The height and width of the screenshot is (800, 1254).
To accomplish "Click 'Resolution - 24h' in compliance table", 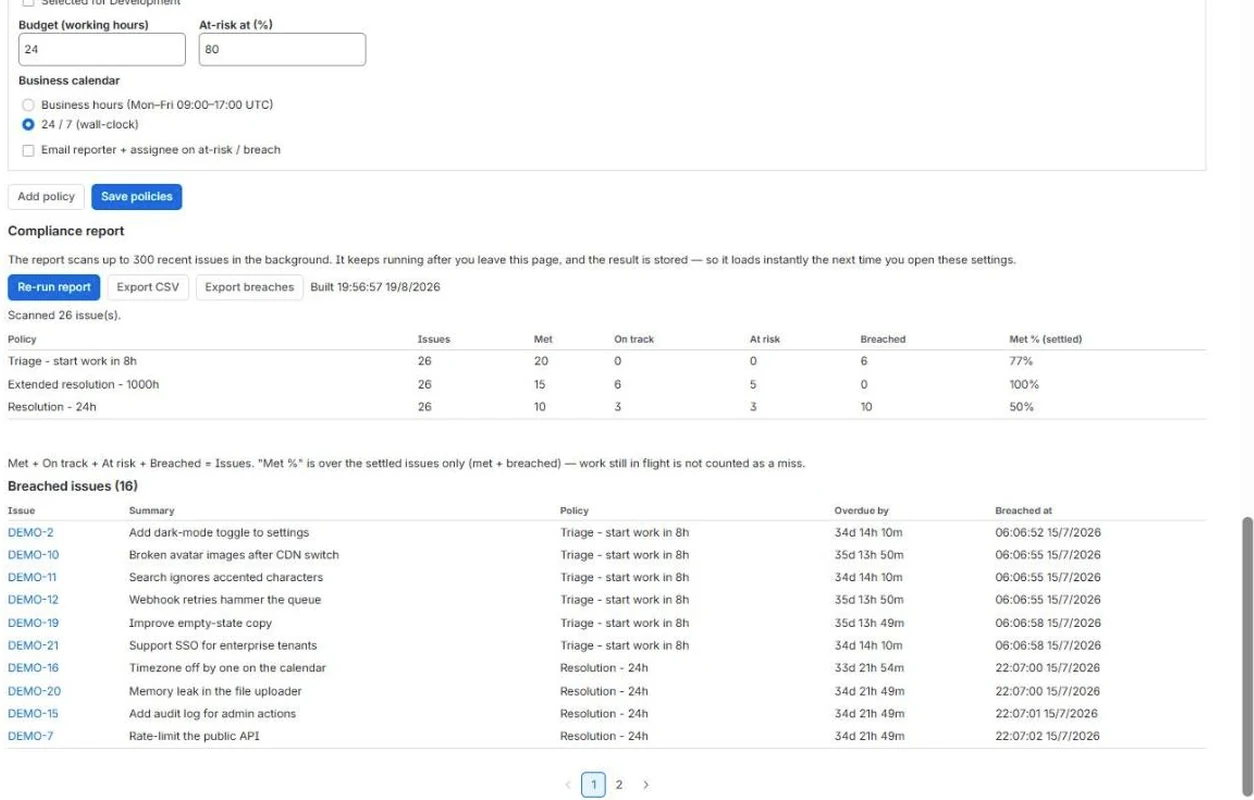I will tap(52, 407).
